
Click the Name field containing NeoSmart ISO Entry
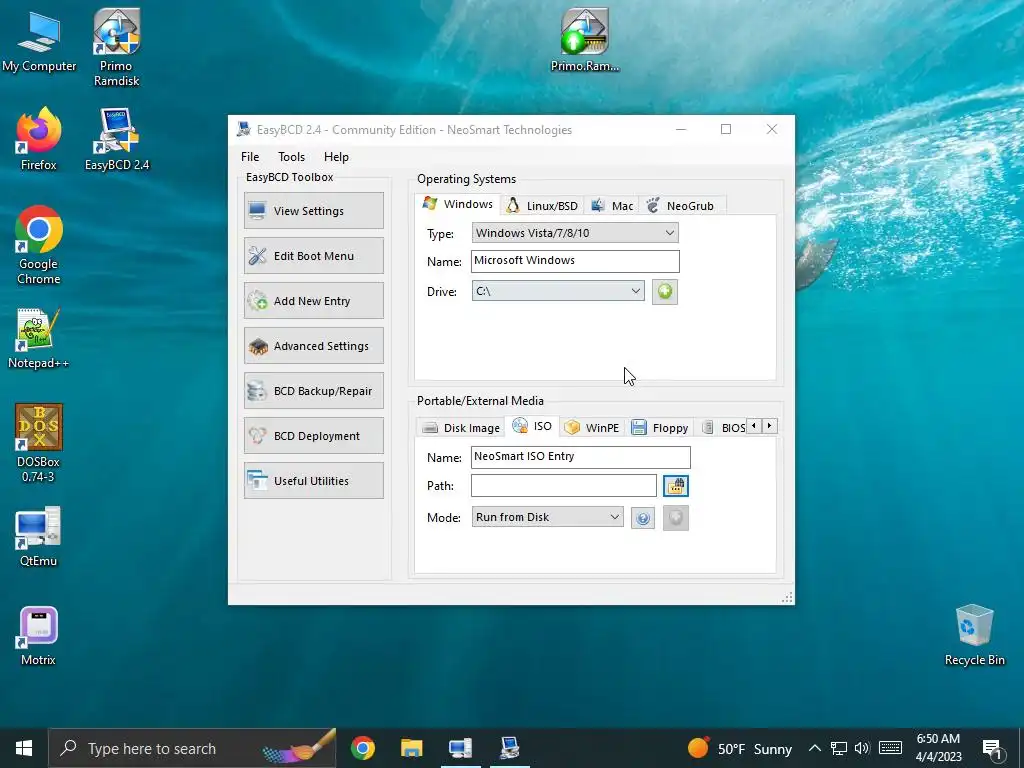[580, 457]
